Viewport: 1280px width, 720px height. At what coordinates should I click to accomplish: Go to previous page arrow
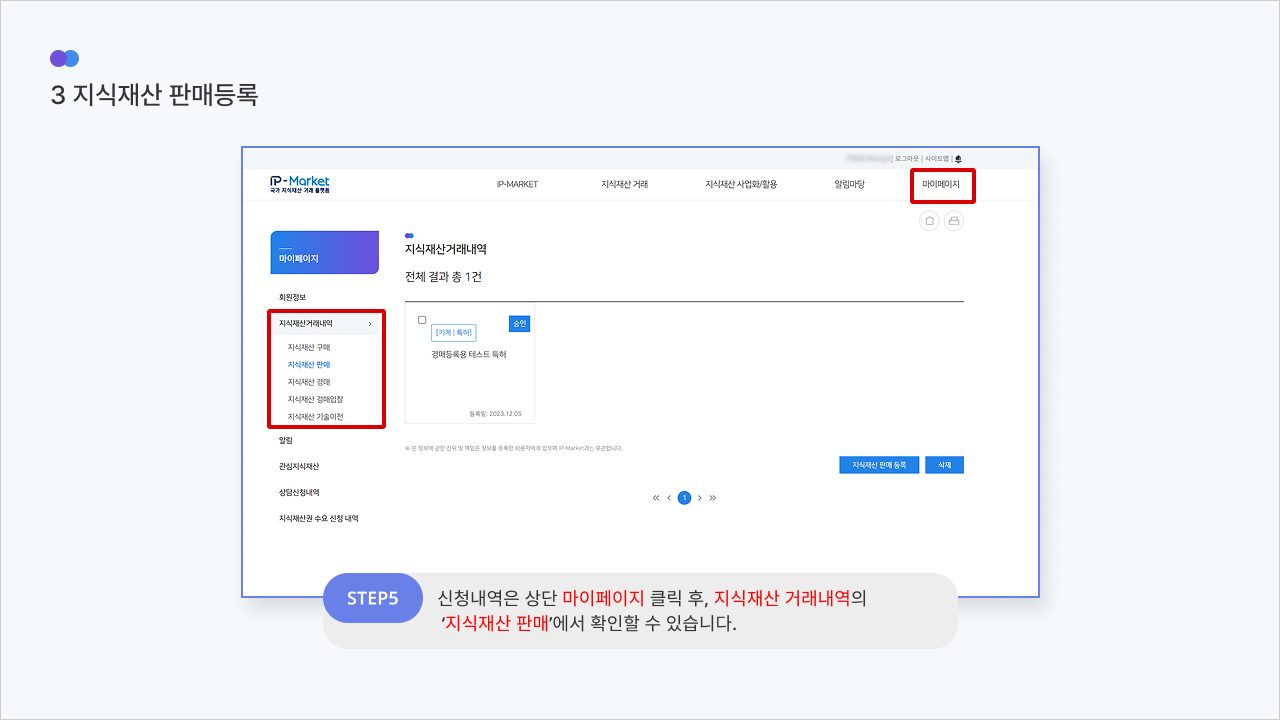pos(669,498)
